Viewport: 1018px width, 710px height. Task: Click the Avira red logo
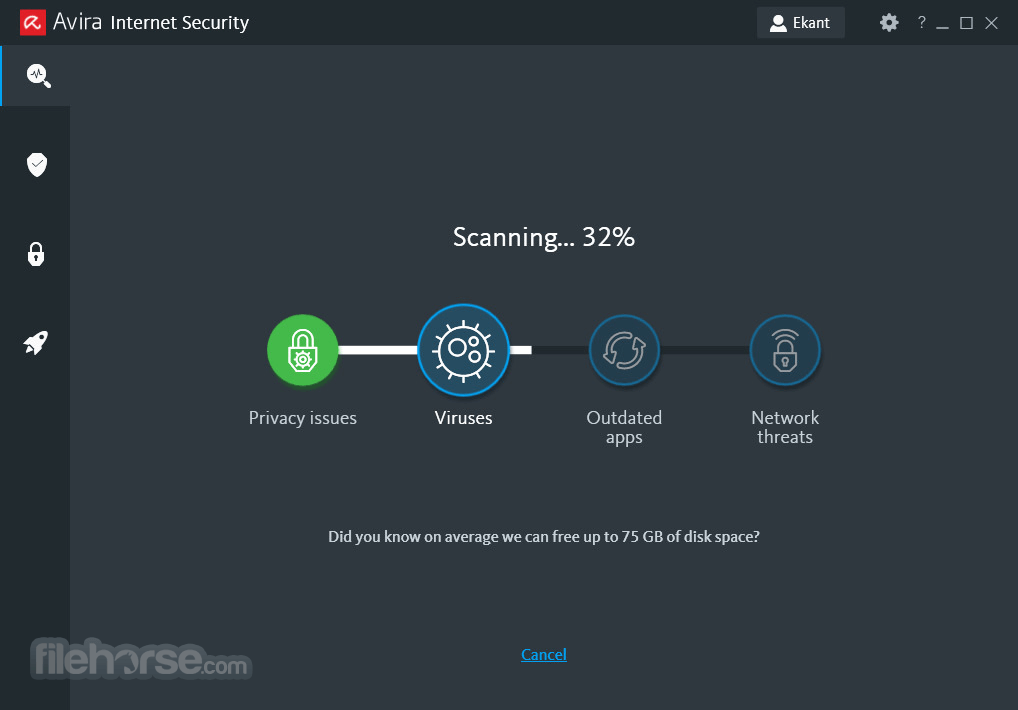(x=32, y=23)
